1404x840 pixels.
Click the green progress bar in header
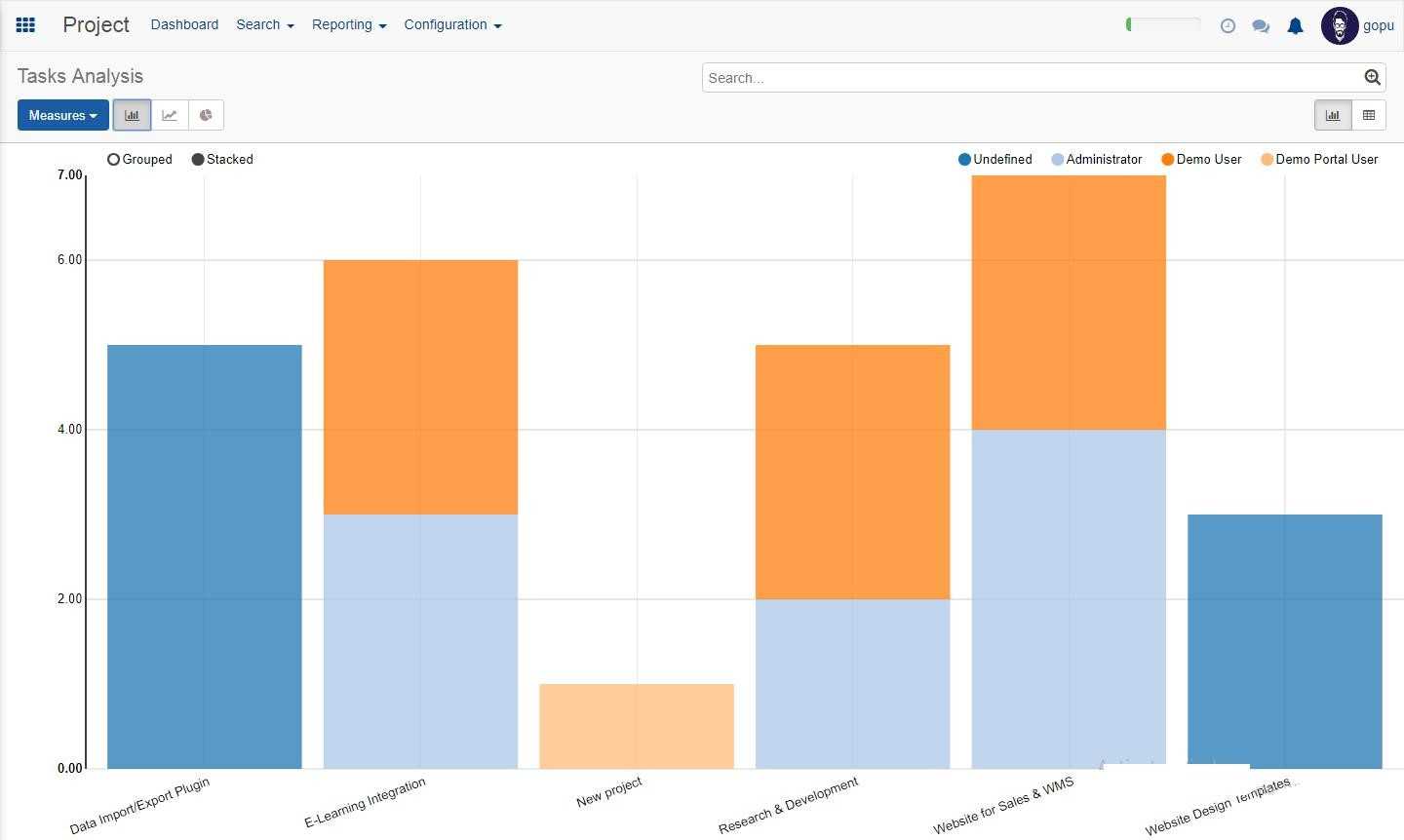pyautogui.click(x=1162, y=24)
